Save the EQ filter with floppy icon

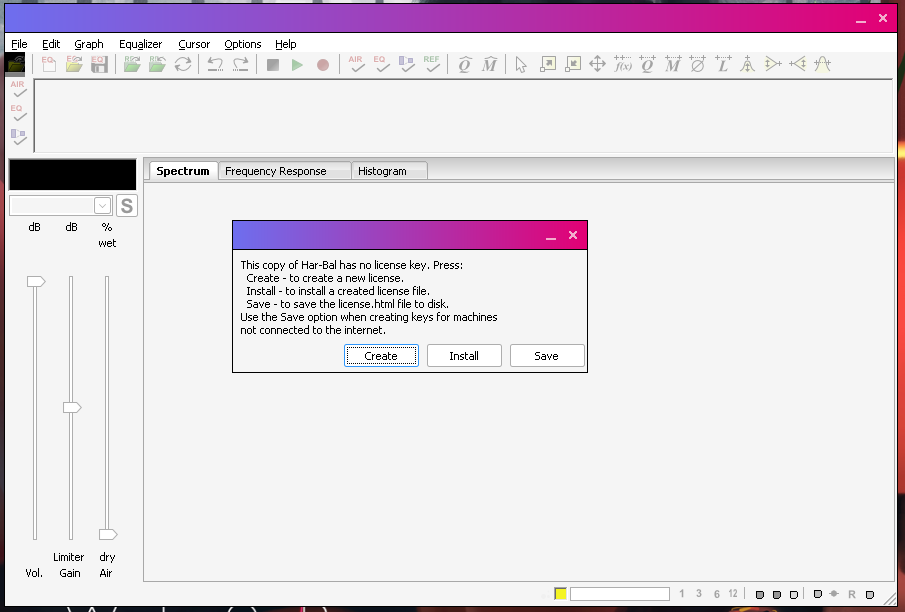coord(99,64)
